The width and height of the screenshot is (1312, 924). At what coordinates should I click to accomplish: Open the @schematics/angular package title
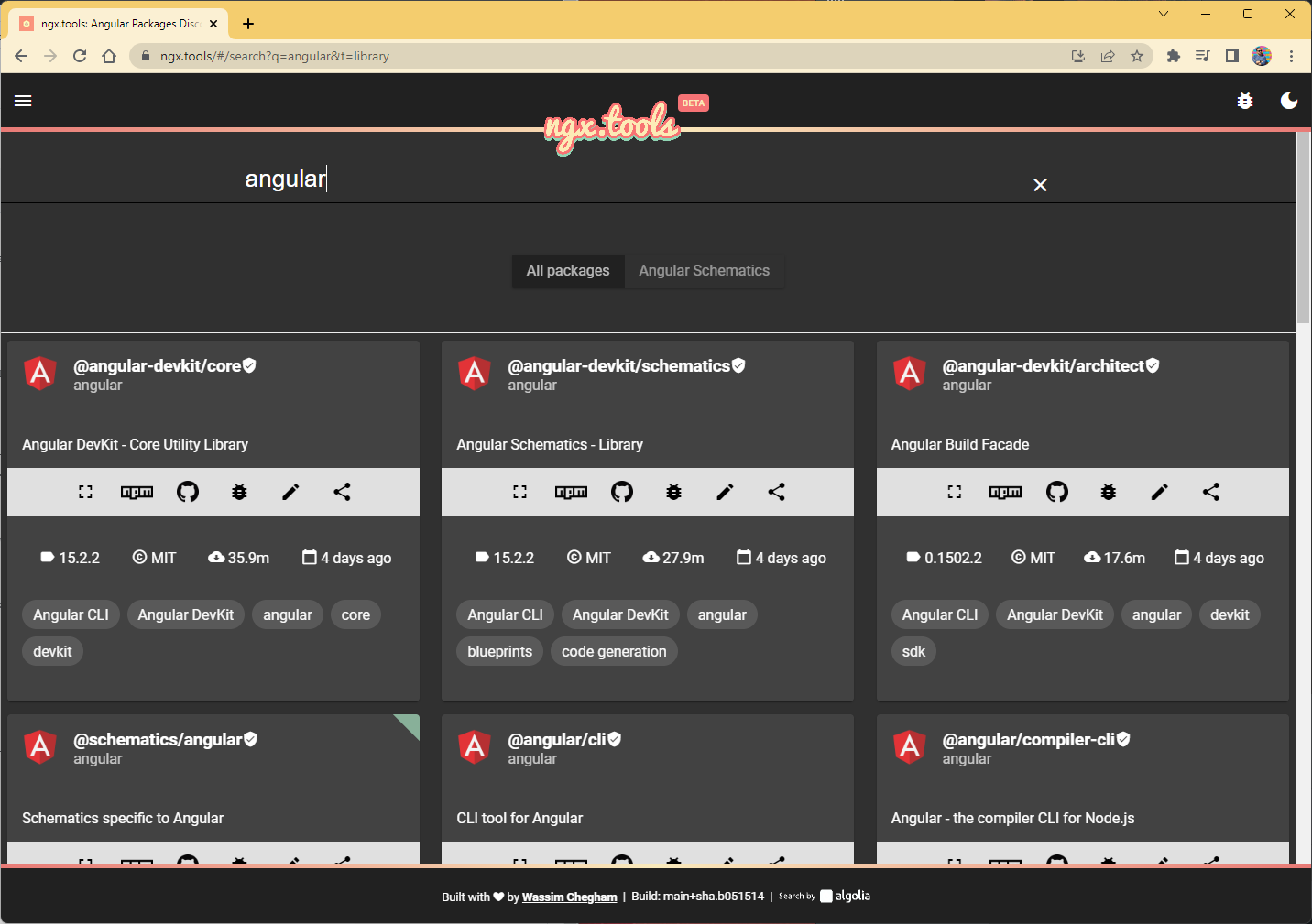tap(158, 740)
